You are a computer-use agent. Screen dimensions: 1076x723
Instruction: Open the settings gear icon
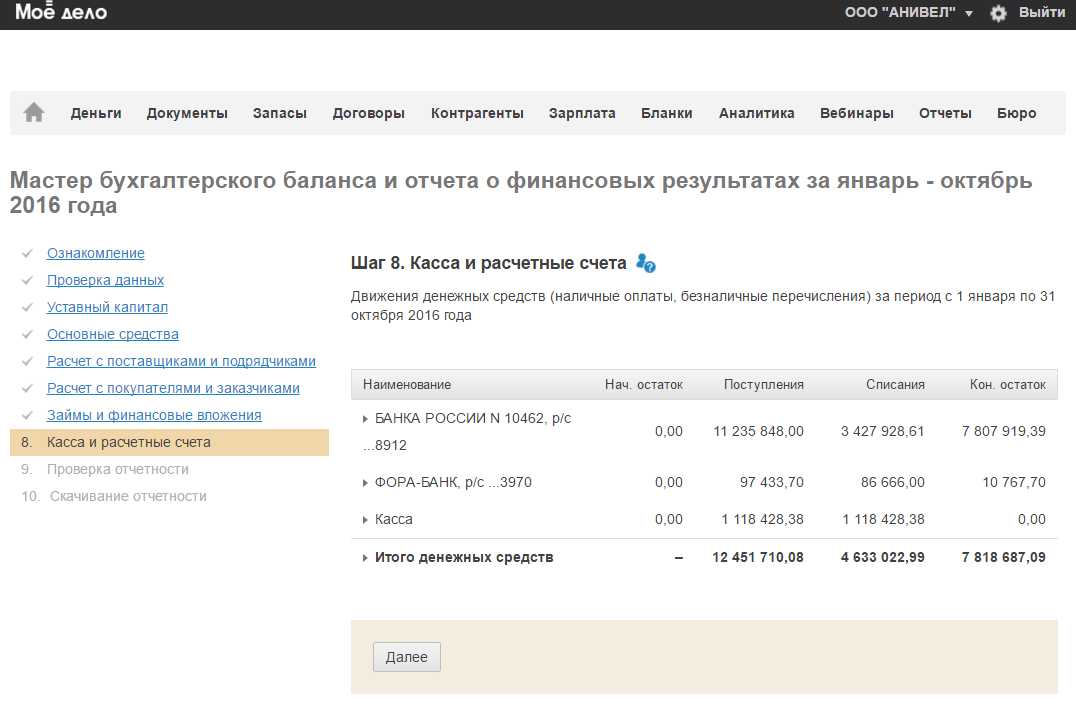997,13
